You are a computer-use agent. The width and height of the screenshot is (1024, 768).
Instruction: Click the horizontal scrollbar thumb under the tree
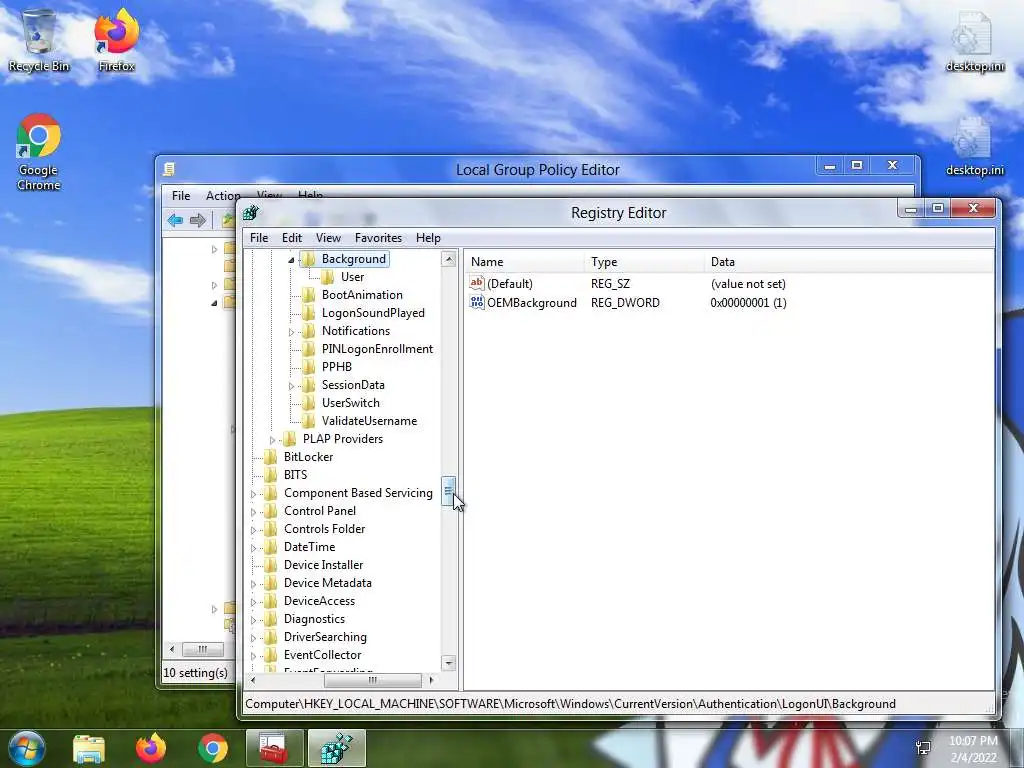pos(372,680)
